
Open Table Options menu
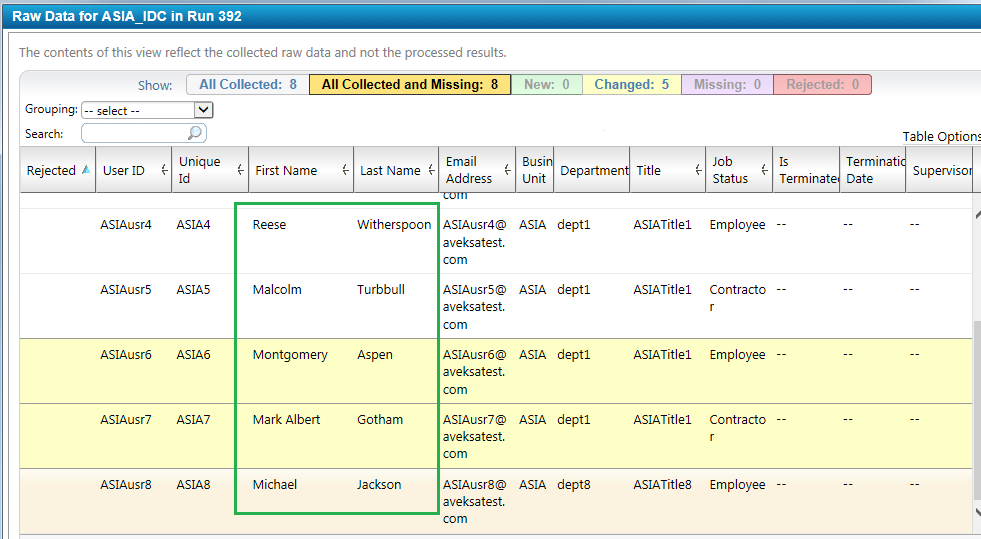[940, 137]
